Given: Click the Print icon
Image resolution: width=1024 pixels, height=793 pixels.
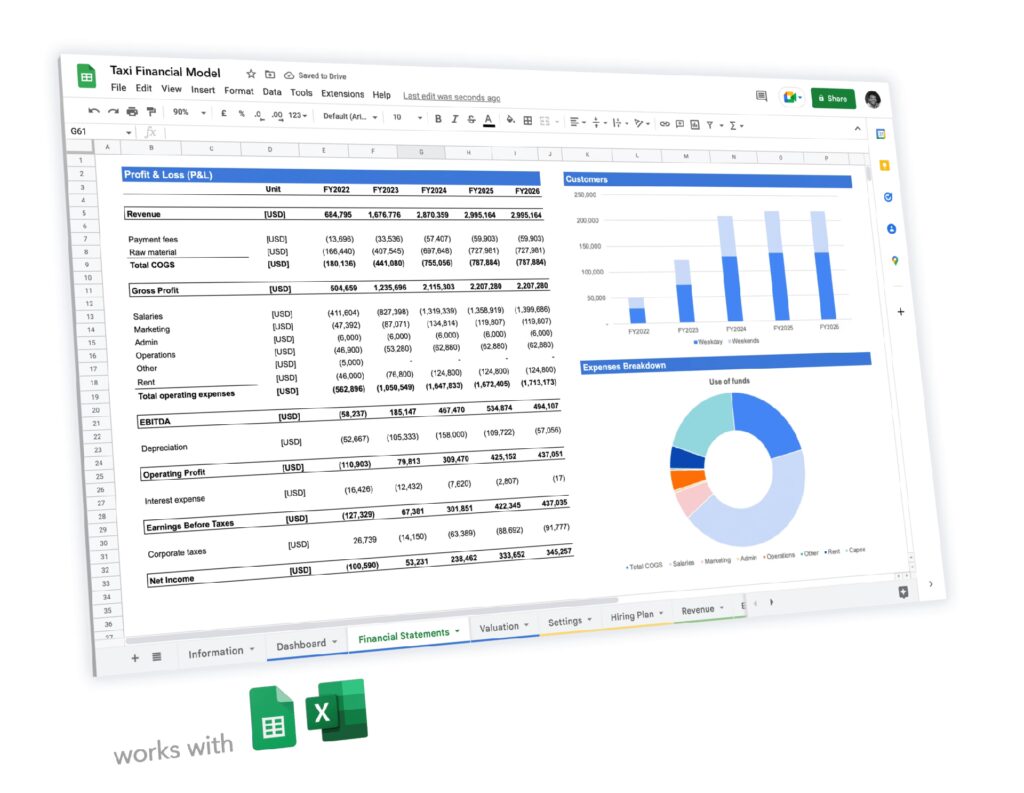Looking at the screenshot, I should point(131,111).
